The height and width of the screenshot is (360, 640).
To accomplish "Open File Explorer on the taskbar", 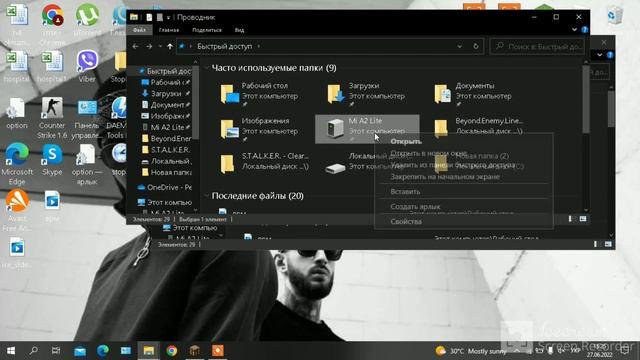I will (x=149, y=351).
